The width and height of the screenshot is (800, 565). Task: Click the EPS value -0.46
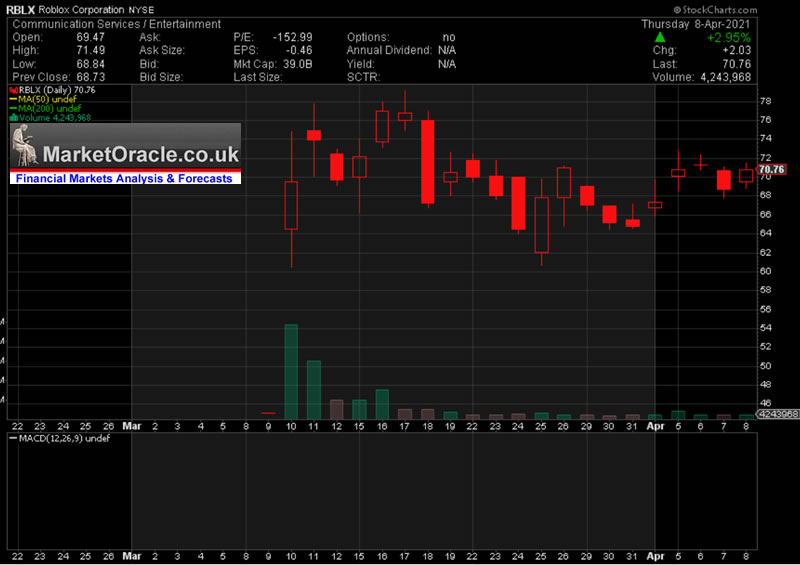pos(299,51)
